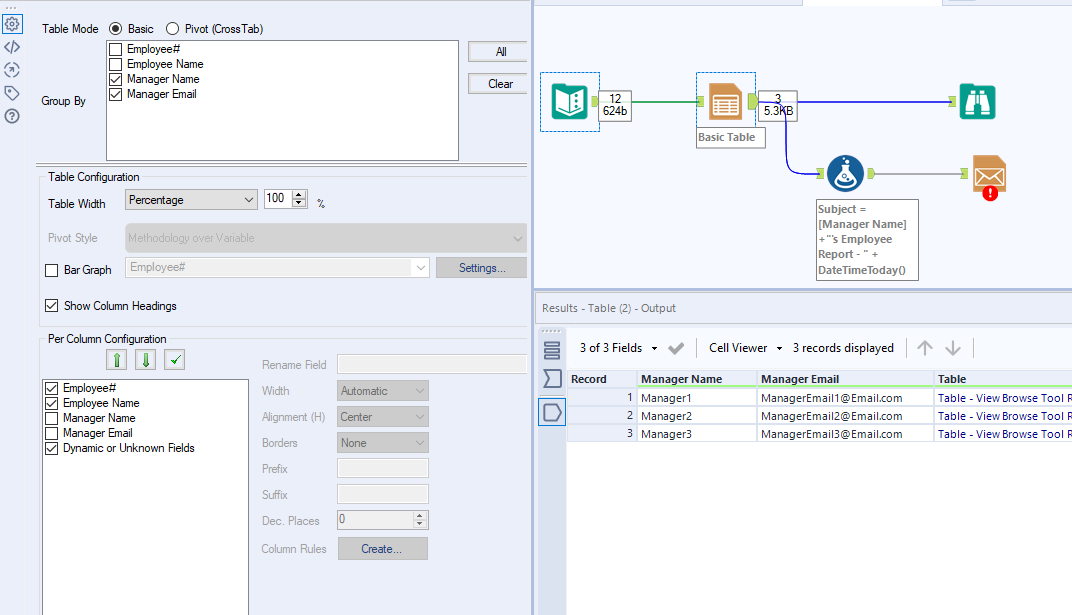Click the Rename Field input box
The height and width of the screenshot is (615, 1072).
[432, 364]
